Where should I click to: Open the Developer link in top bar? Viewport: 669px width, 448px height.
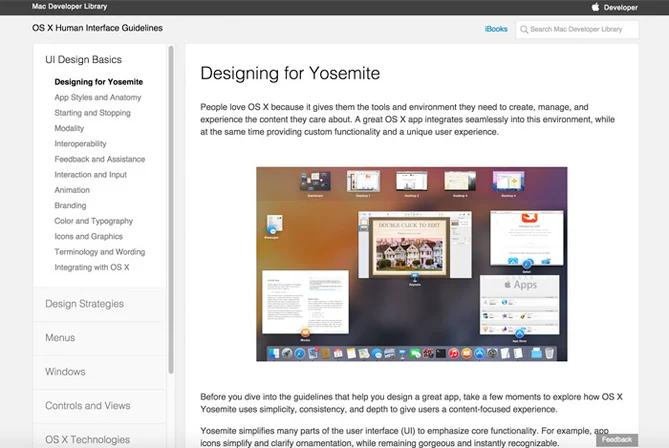click(x=620, y=7)
